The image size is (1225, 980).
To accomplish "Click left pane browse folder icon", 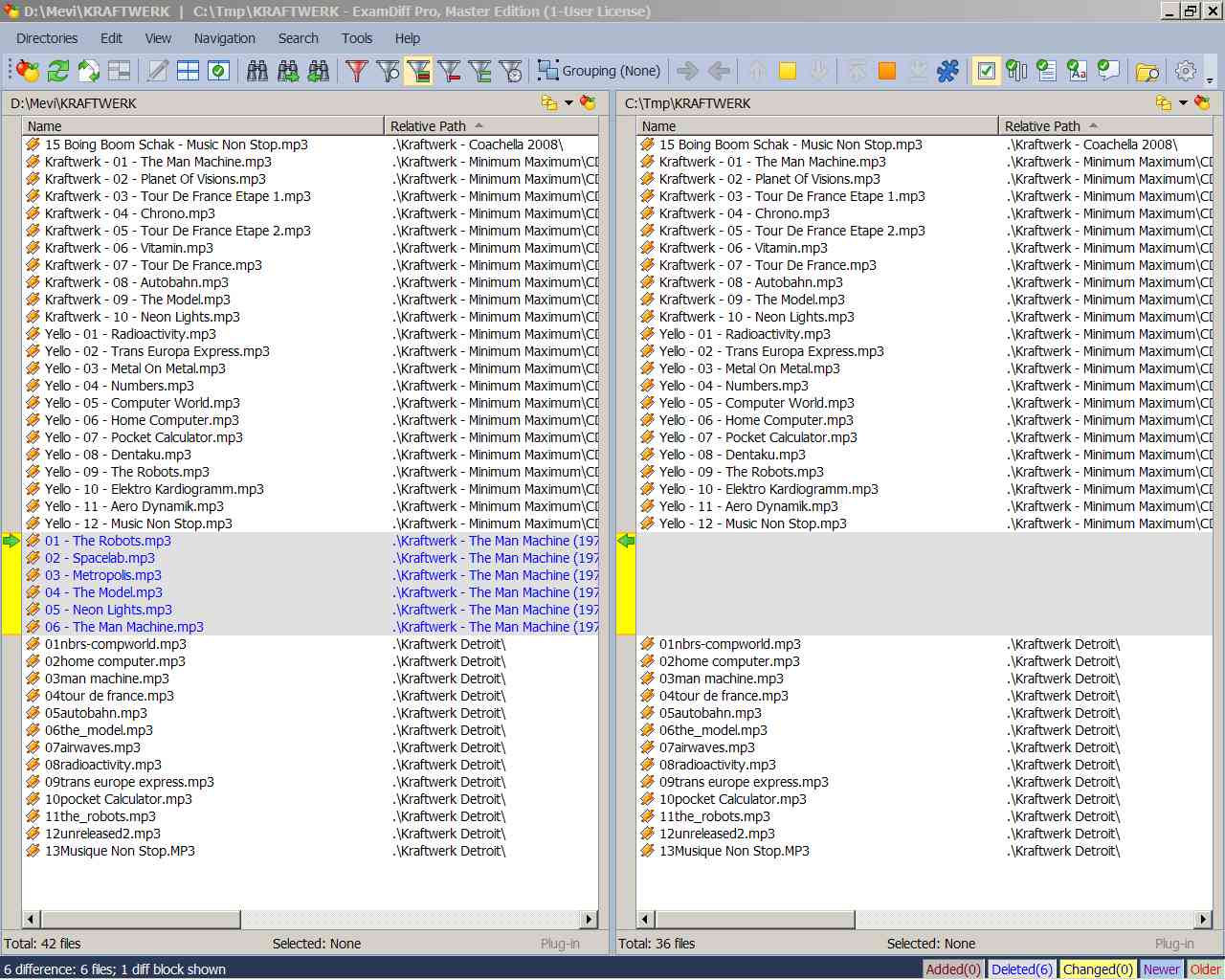I will (x=549, y=102).
